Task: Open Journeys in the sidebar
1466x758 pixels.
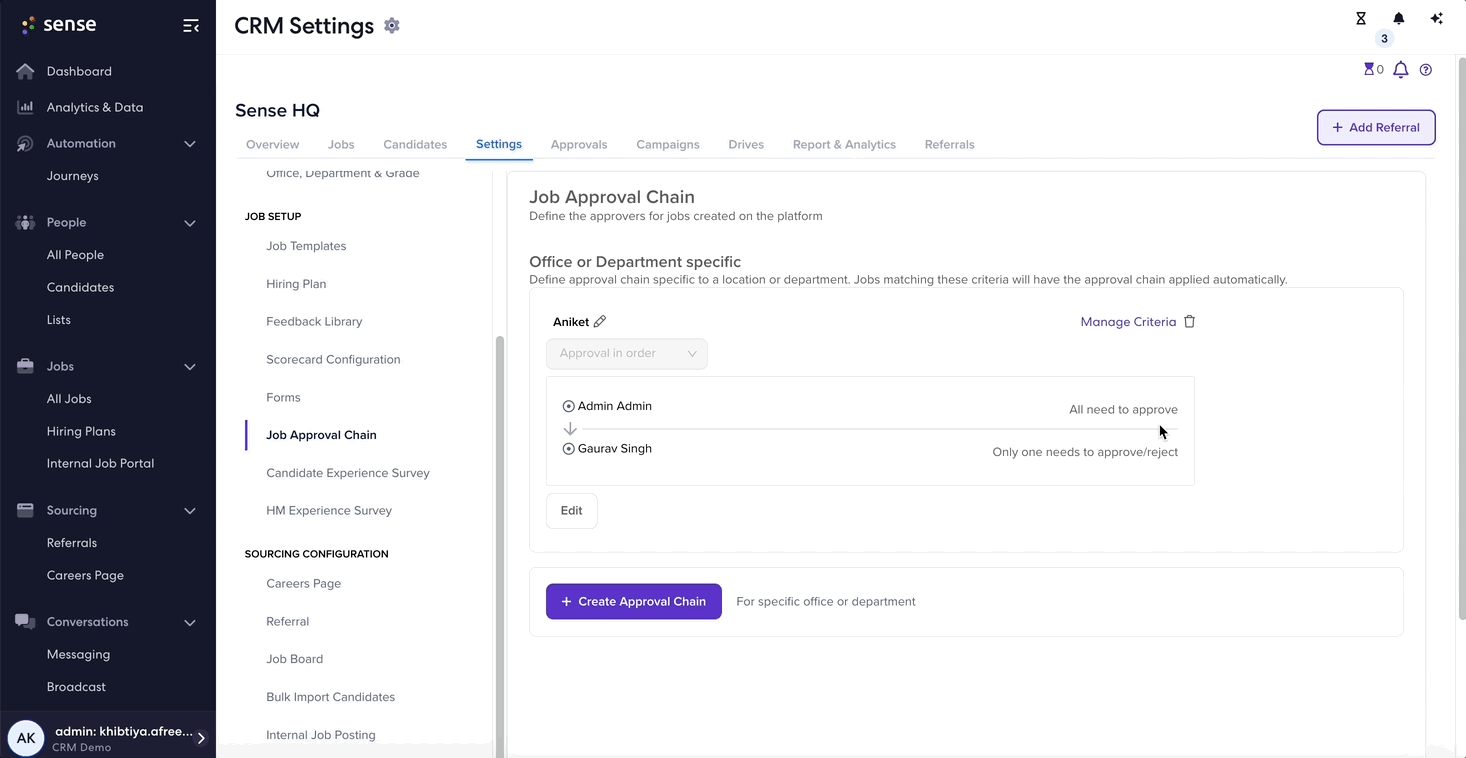Action: 73,176
